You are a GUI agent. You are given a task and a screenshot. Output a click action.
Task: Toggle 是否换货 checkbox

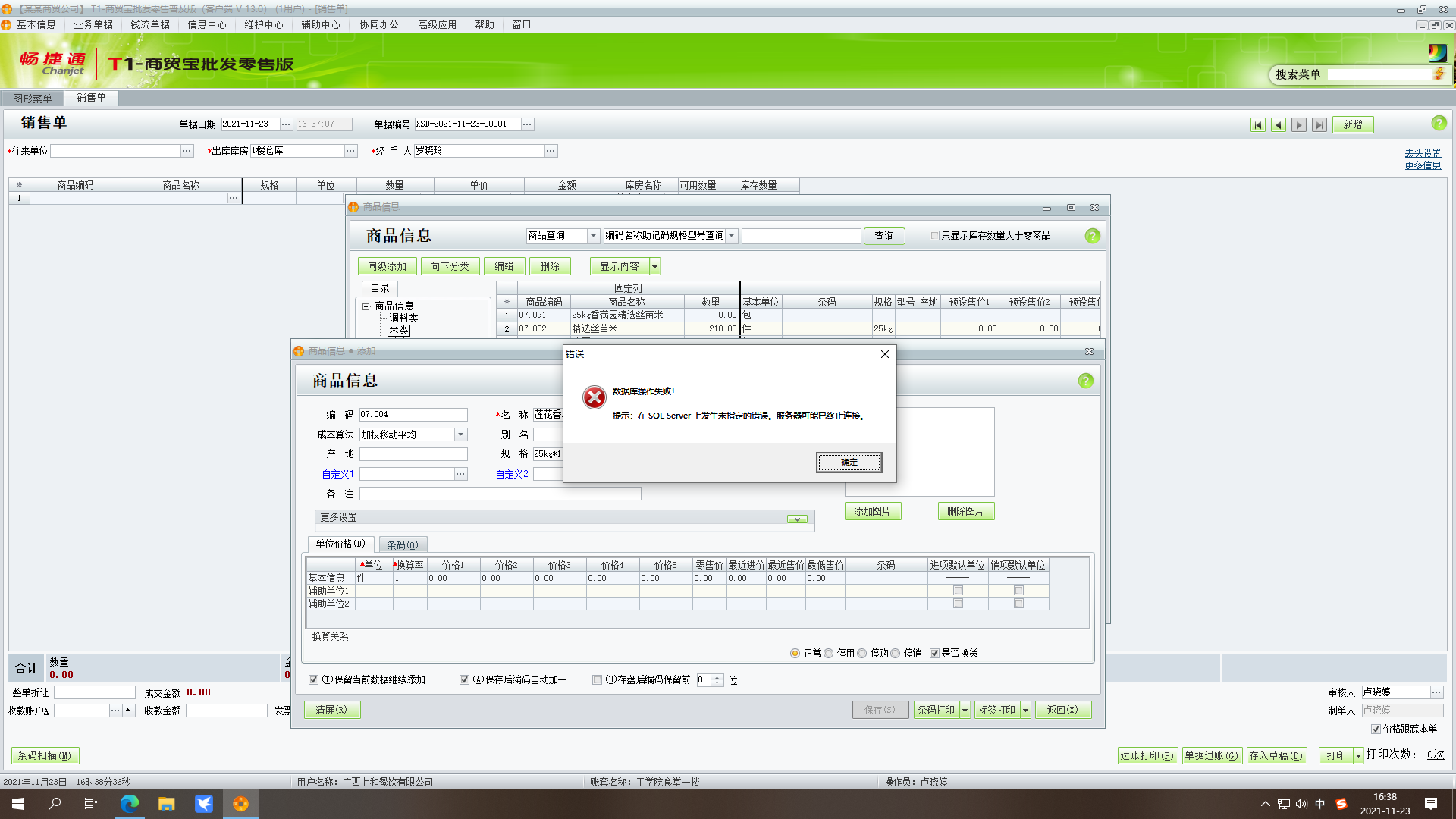(x=934, y=653)
